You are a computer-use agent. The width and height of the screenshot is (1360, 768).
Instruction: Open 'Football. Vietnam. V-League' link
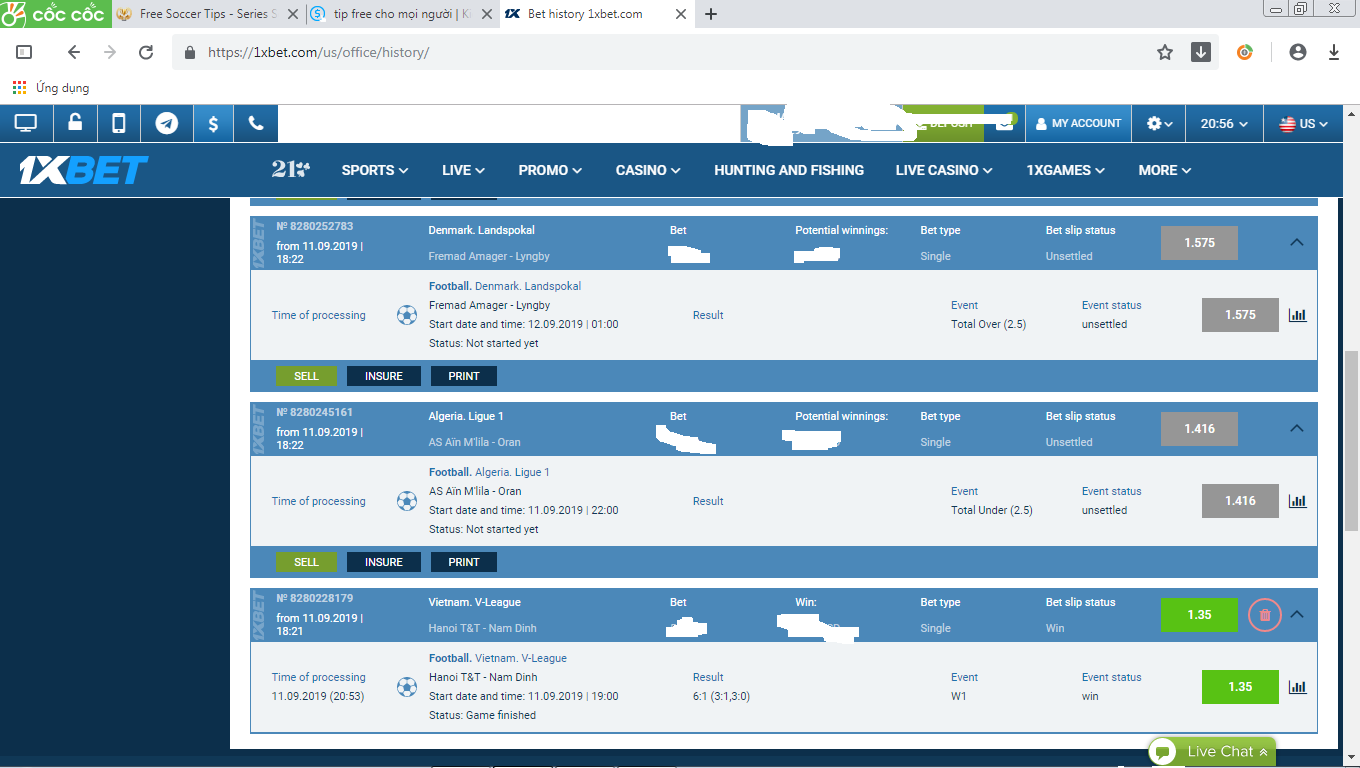pyautogui.click(x=498, y=658)
